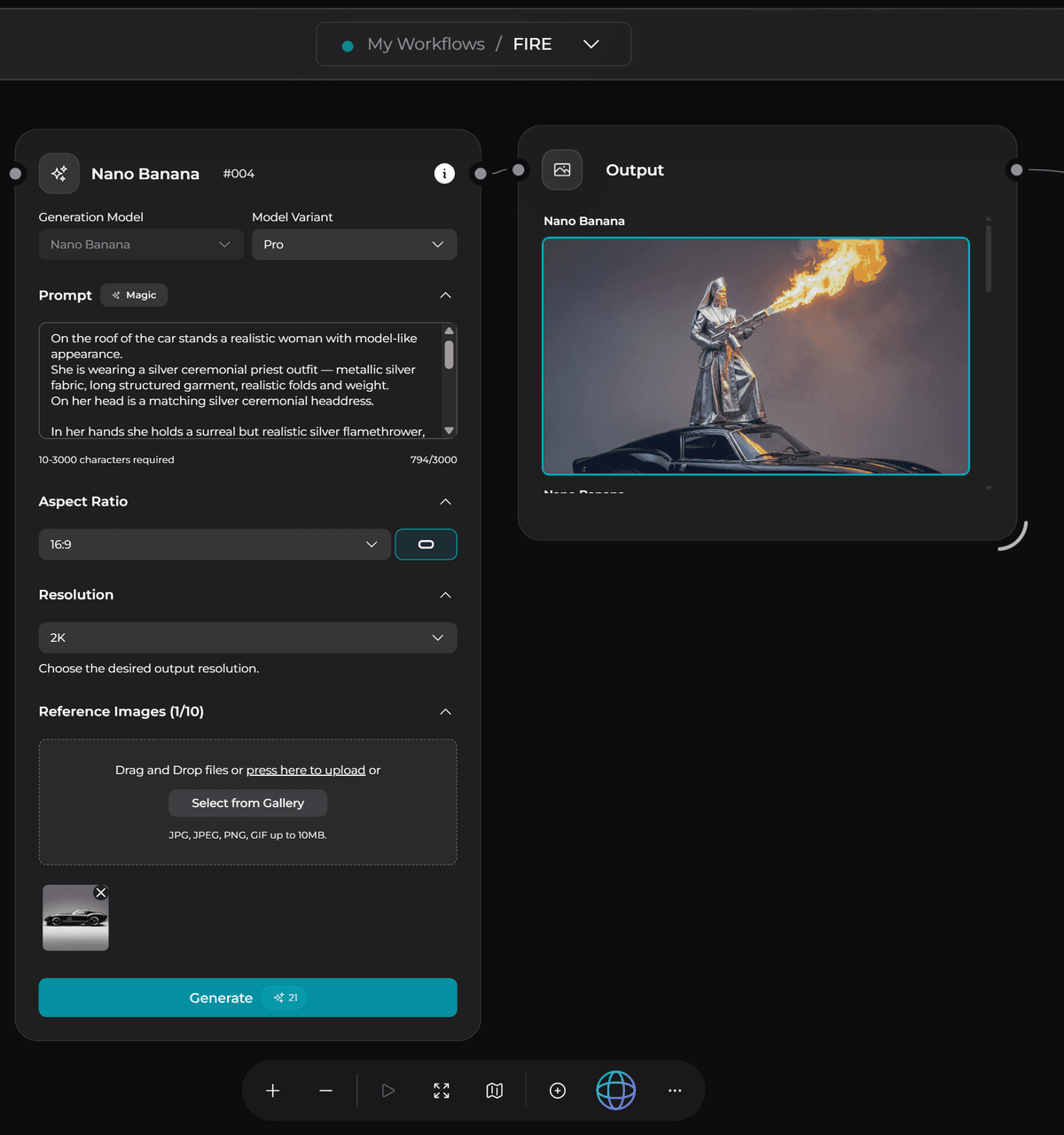
Task: Open the Model Variant dropdown showing Pro
Action: pyautogui.click(x=354, y=244)
